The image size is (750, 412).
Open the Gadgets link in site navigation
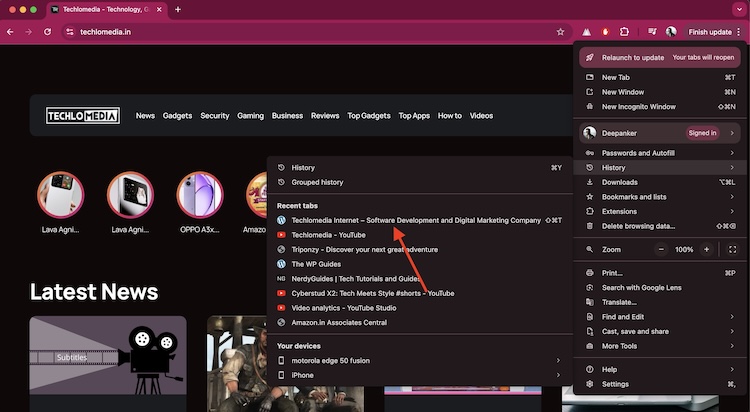point(177,116)
